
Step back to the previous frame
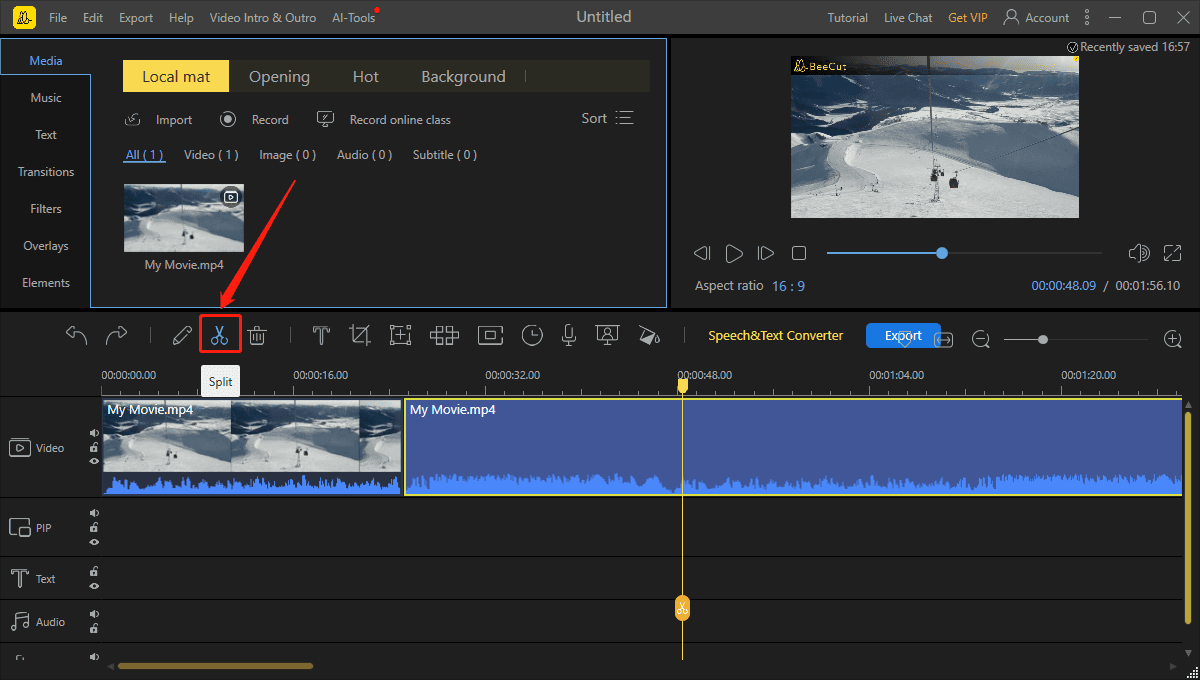pyautogui.click(x=702, y=253)
